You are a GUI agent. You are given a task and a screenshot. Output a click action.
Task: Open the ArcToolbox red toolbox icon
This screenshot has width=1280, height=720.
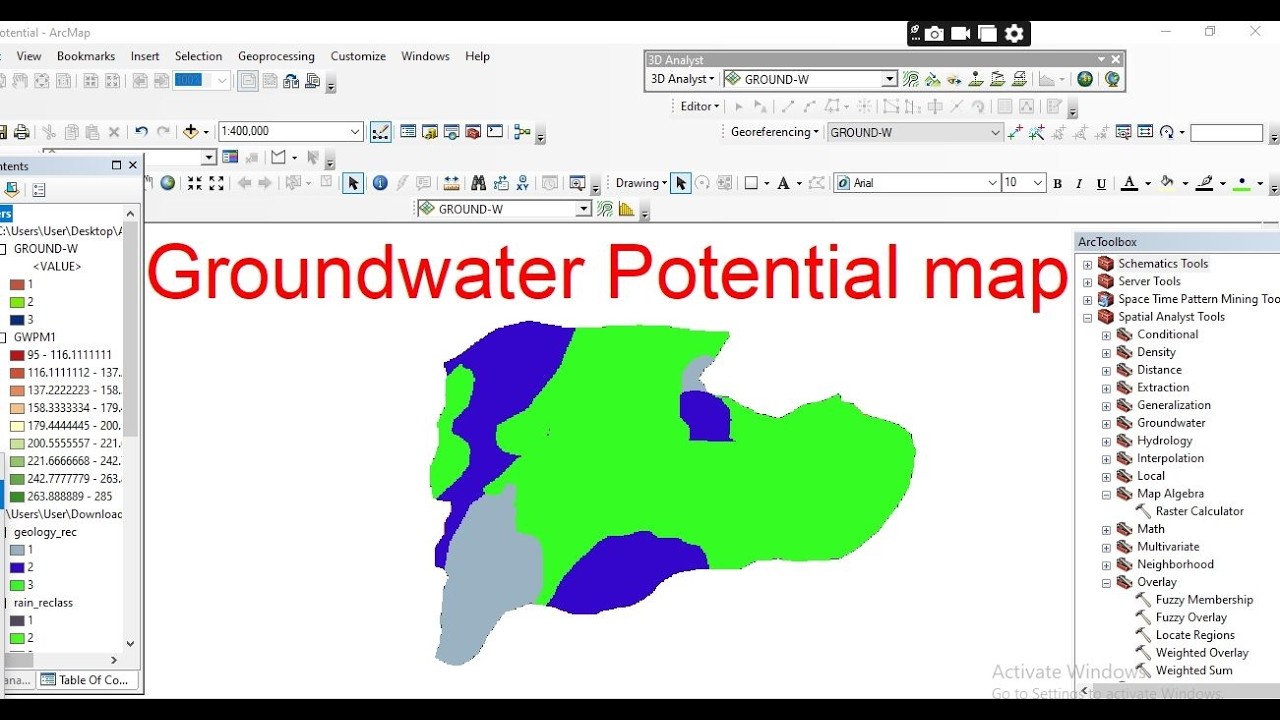473,131
